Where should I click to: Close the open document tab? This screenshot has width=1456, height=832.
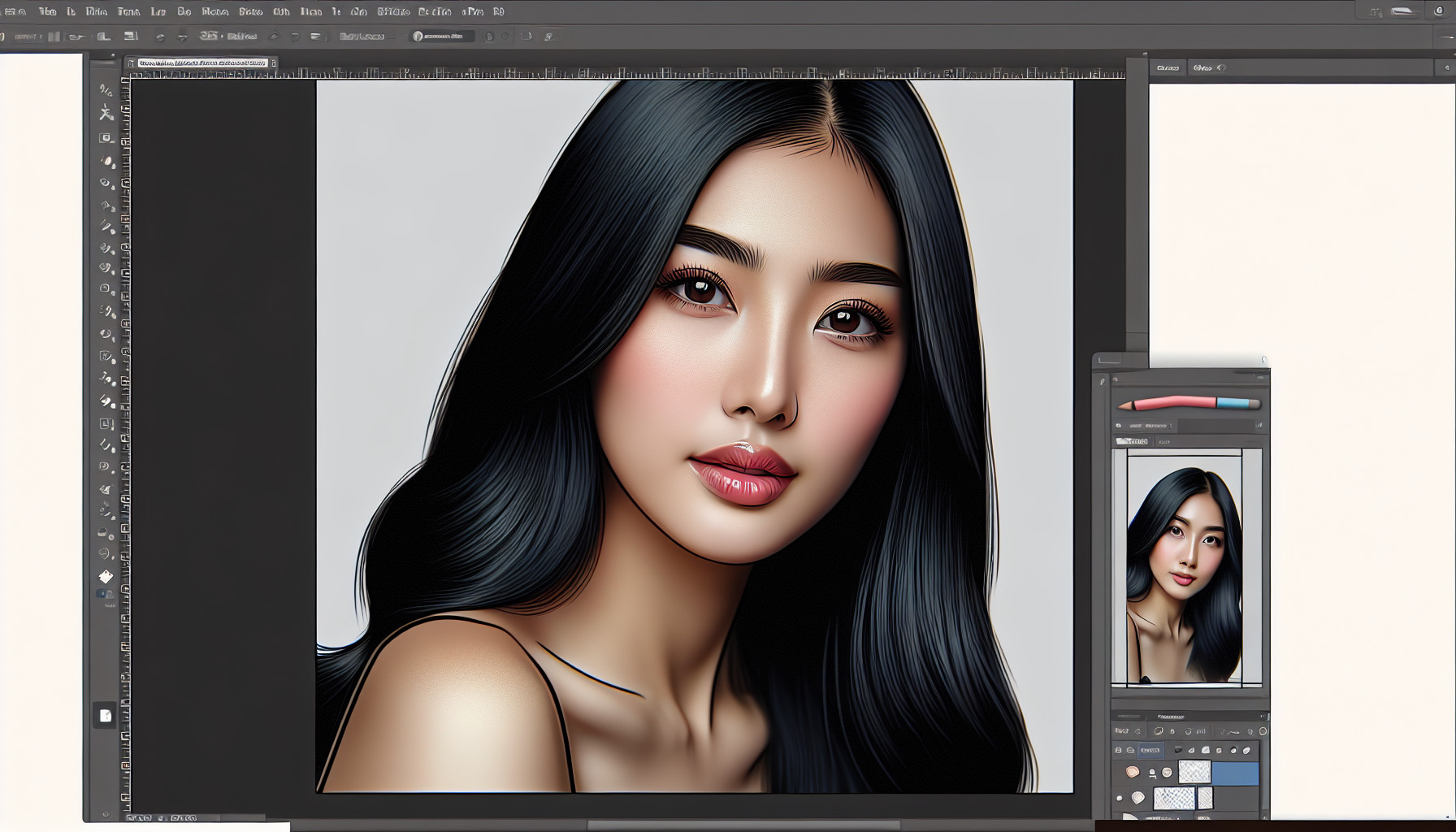pos(273,63)
